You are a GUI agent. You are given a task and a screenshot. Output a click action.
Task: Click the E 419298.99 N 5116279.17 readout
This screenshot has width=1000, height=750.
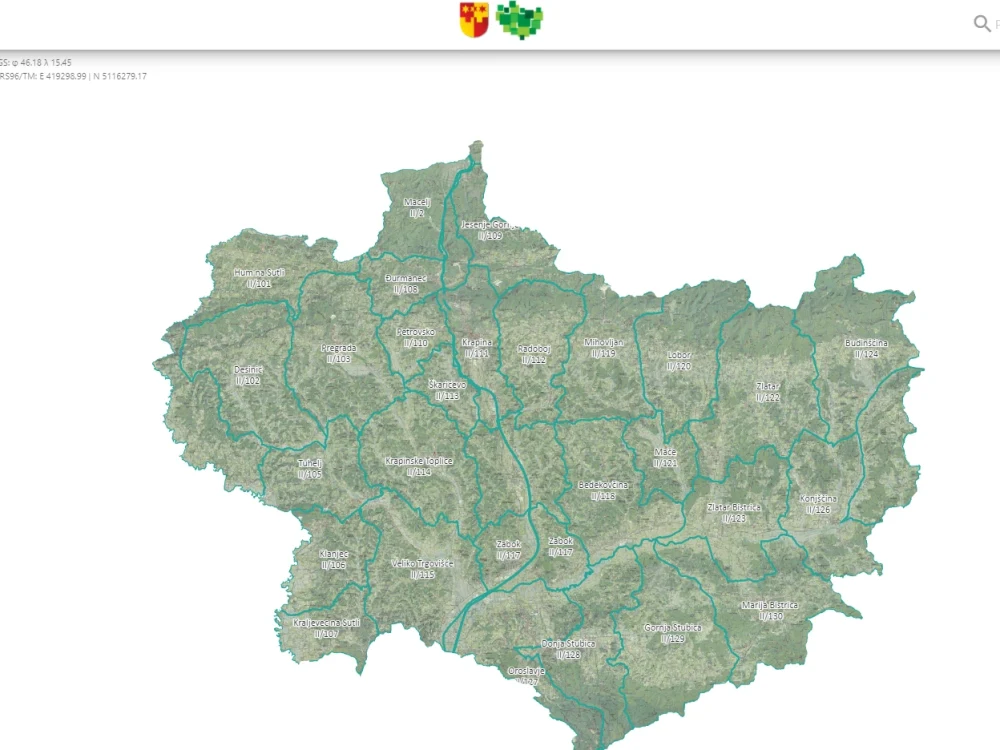pos(93,76)
